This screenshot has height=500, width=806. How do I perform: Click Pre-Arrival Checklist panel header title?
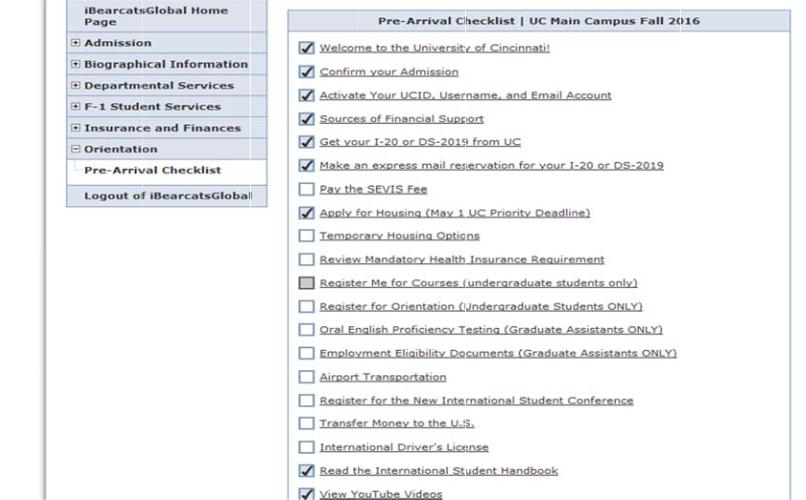click(x=539, y=21)
